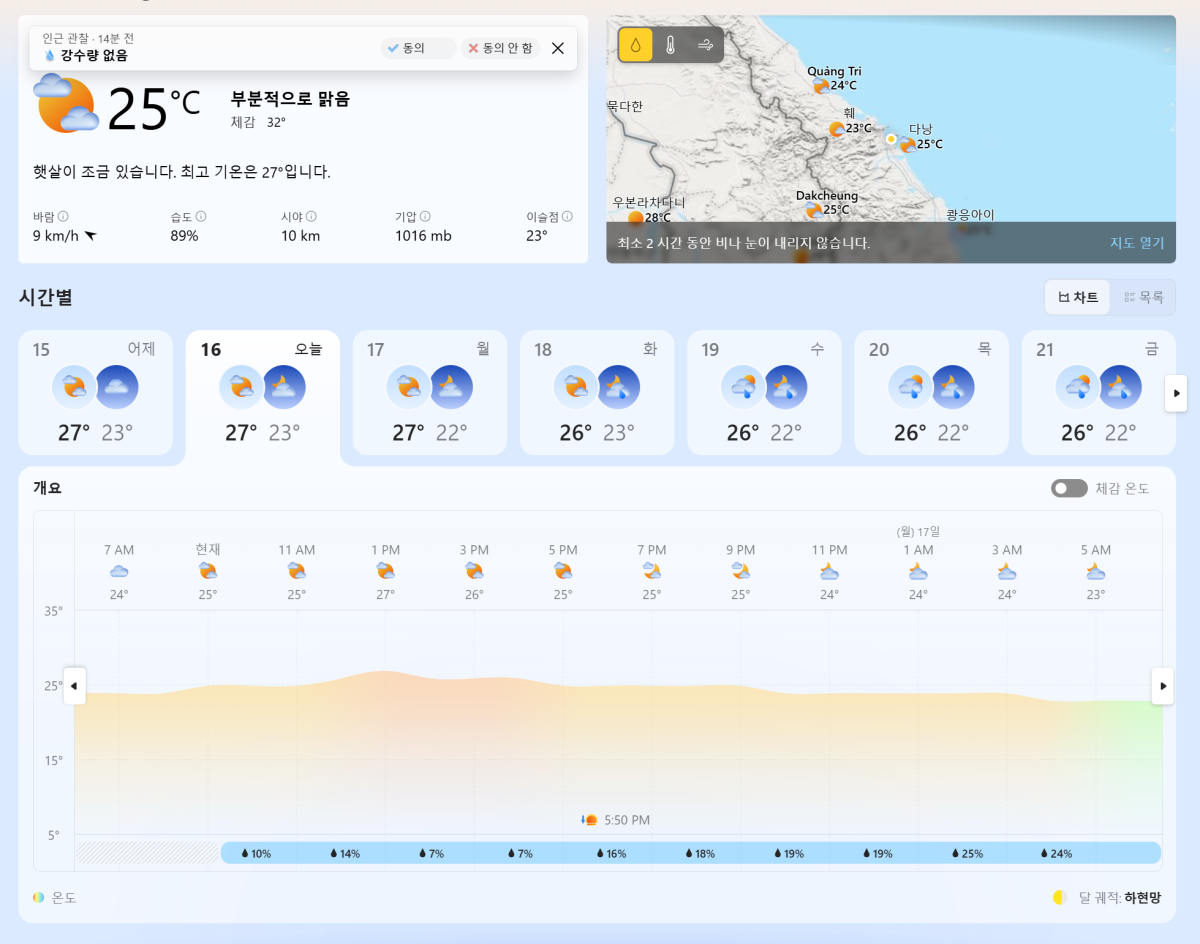Click the 11 PM weather icon

click(x=829, y=571)
